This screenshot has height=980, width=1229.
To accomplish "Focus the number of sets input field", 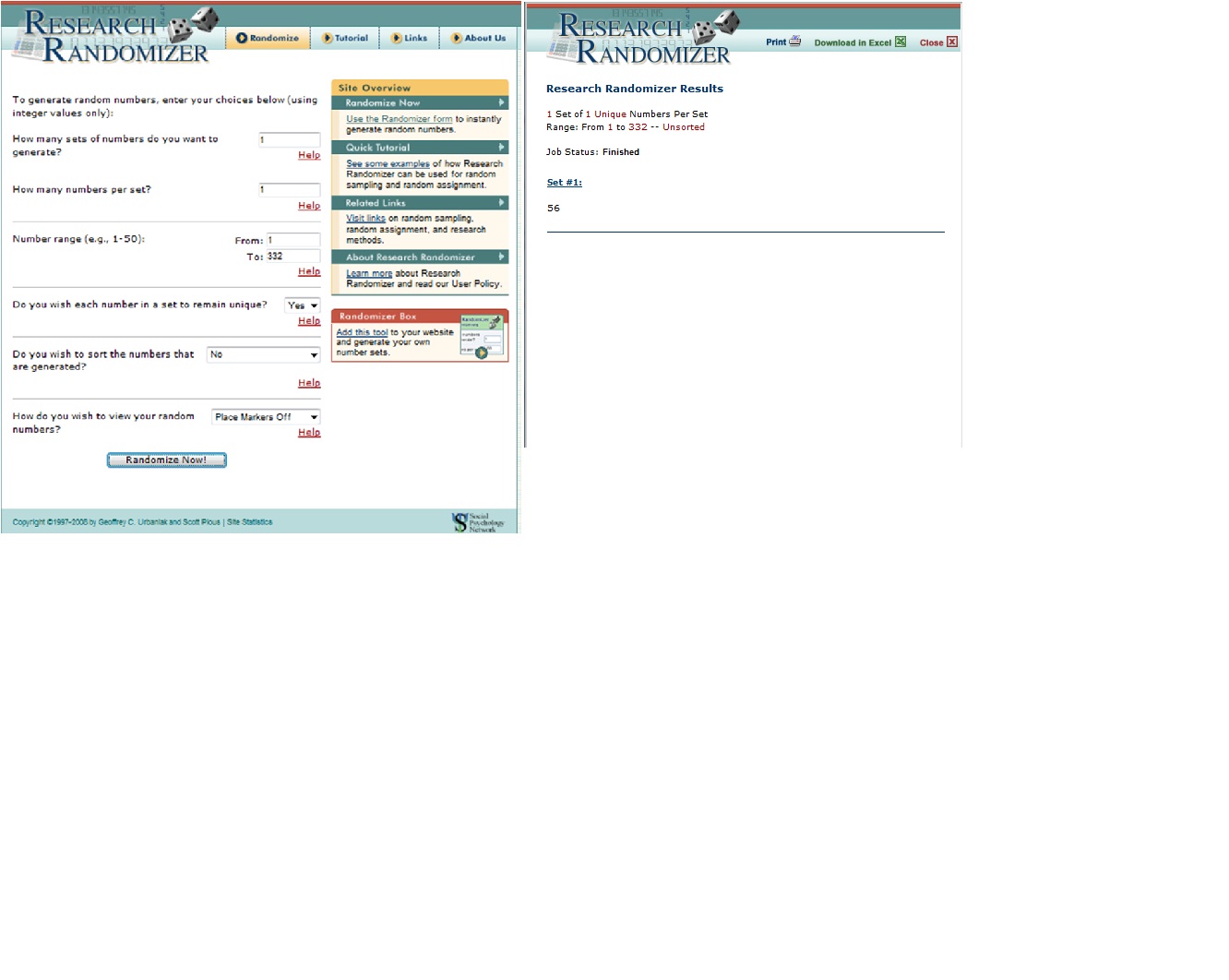I will click(x=289, y=140).
